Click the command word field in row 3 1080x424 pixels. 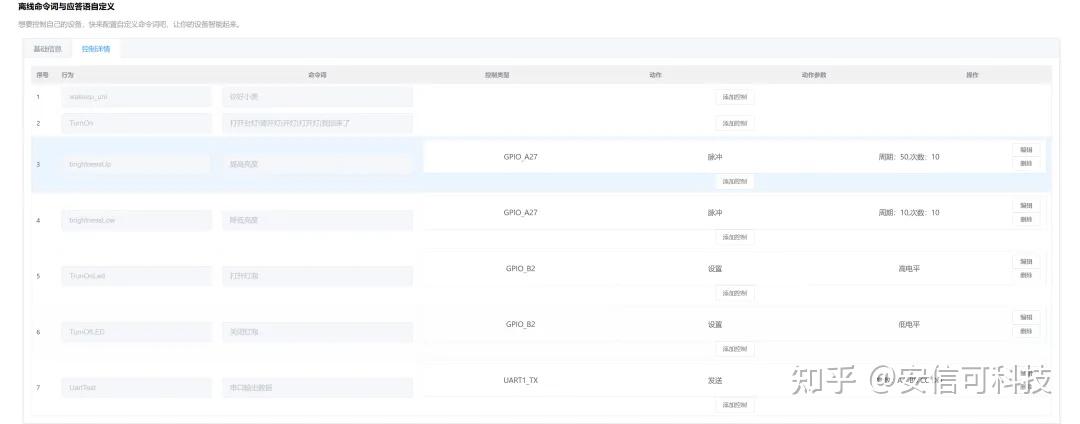tap(318, 165)
